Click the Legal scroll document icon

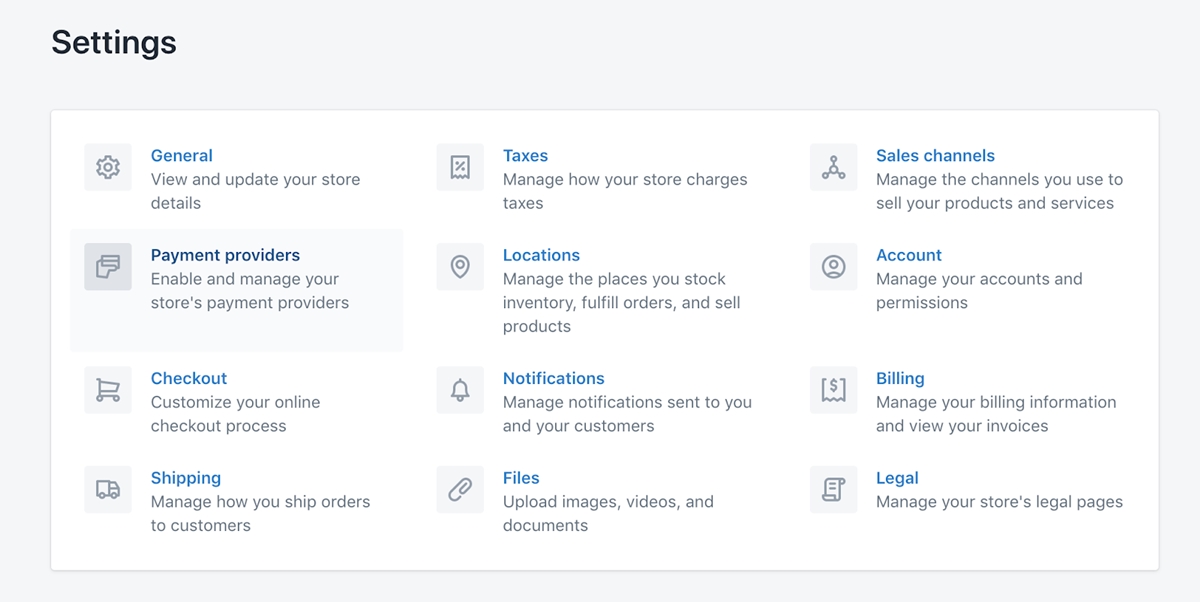[x=833, y=490]
